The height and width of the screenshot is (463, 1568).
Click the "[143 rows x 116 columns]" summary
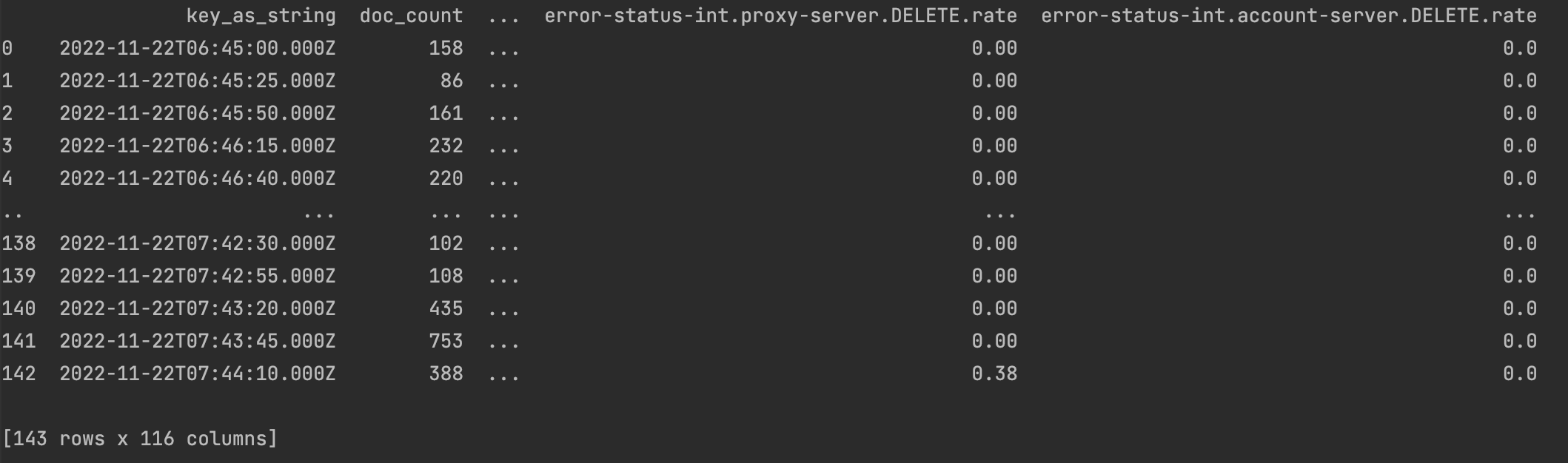point(140,439)
